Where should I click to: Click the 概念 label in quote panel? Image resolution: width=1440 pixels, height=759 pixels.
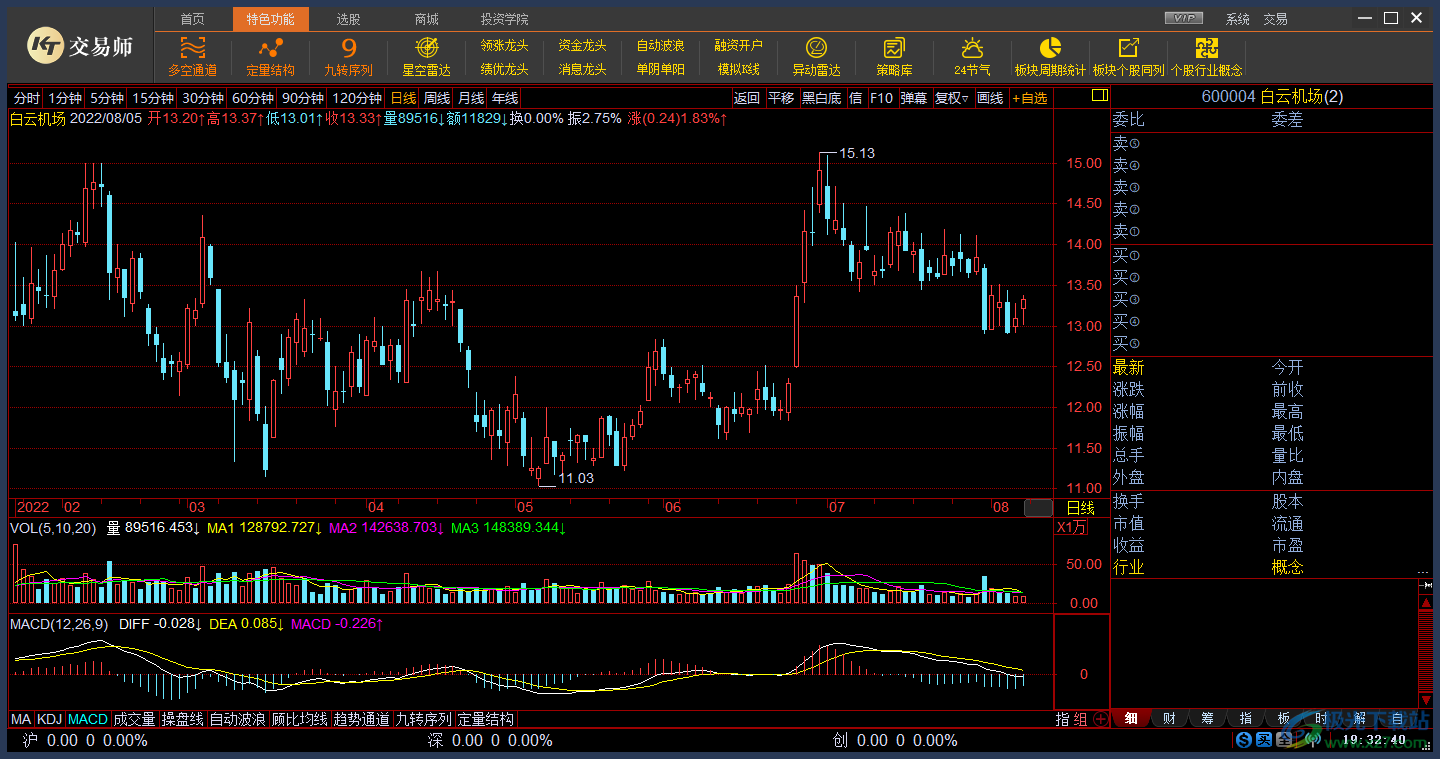click(1288, 567)
